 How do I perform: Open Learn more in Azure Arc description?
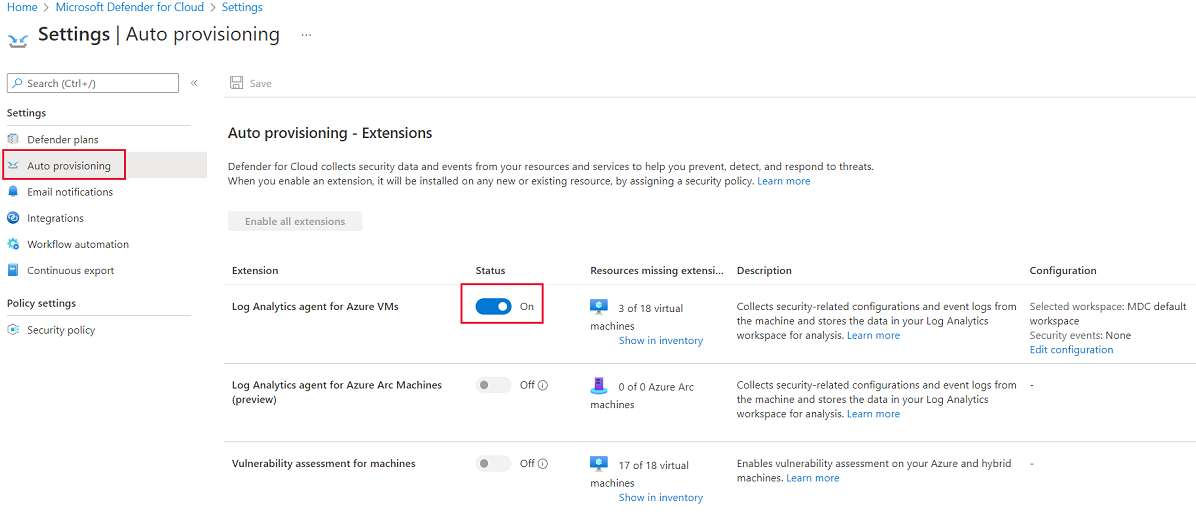click(x=873, y=414)
